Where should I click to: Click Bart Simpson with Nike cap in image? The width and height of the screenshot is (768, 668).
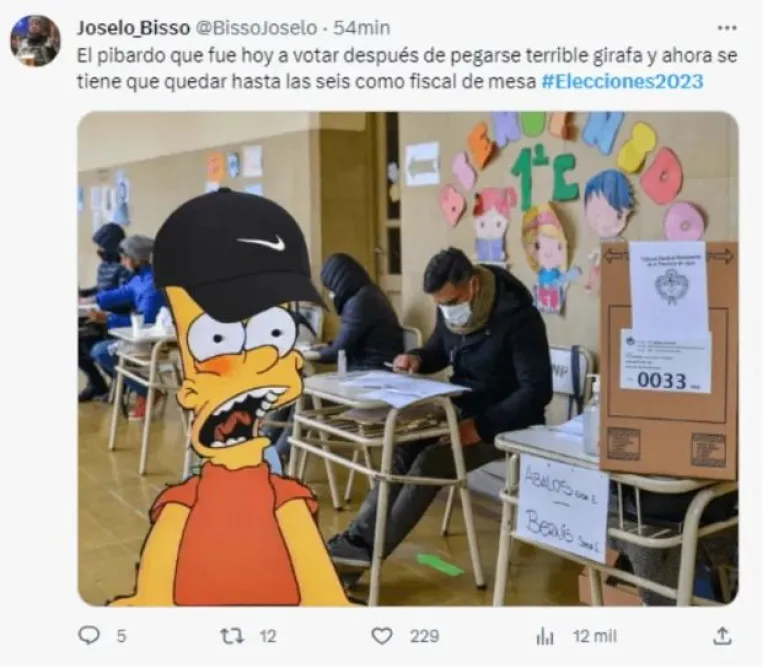235,397
